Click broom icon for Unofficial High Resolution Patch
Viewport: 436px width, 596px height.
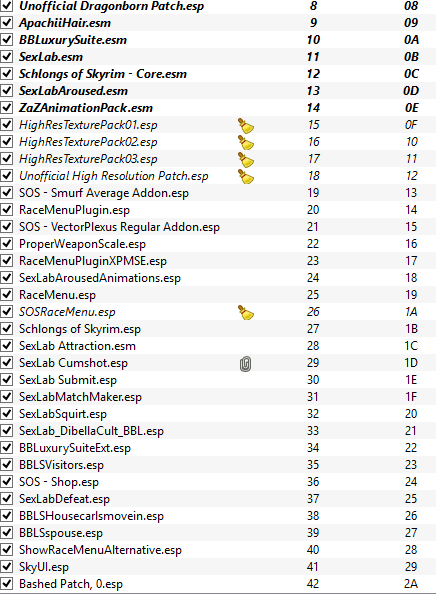tap(246, 176)
